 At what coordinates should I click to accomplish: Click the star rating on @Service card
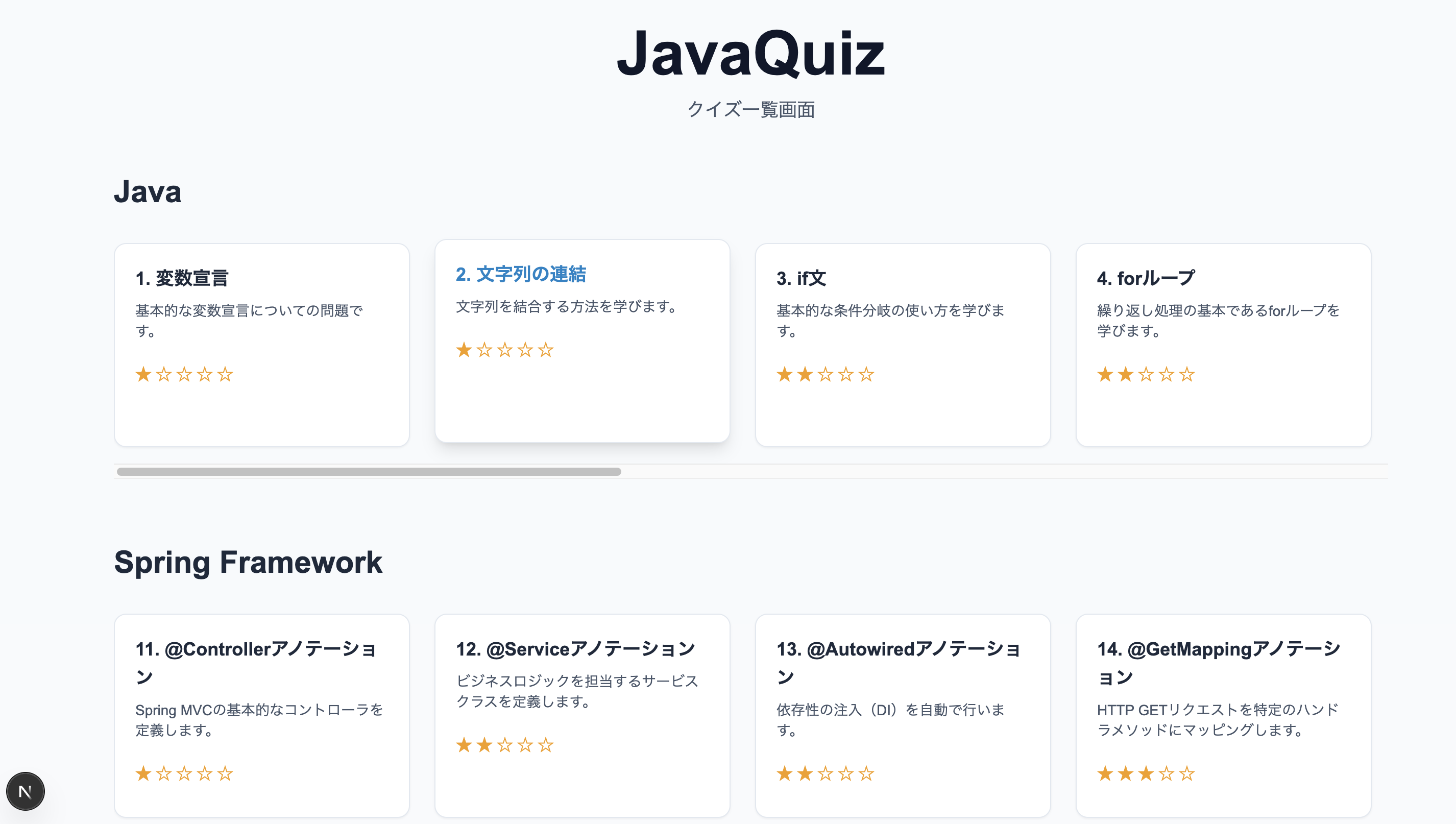[x=505, y=745]
